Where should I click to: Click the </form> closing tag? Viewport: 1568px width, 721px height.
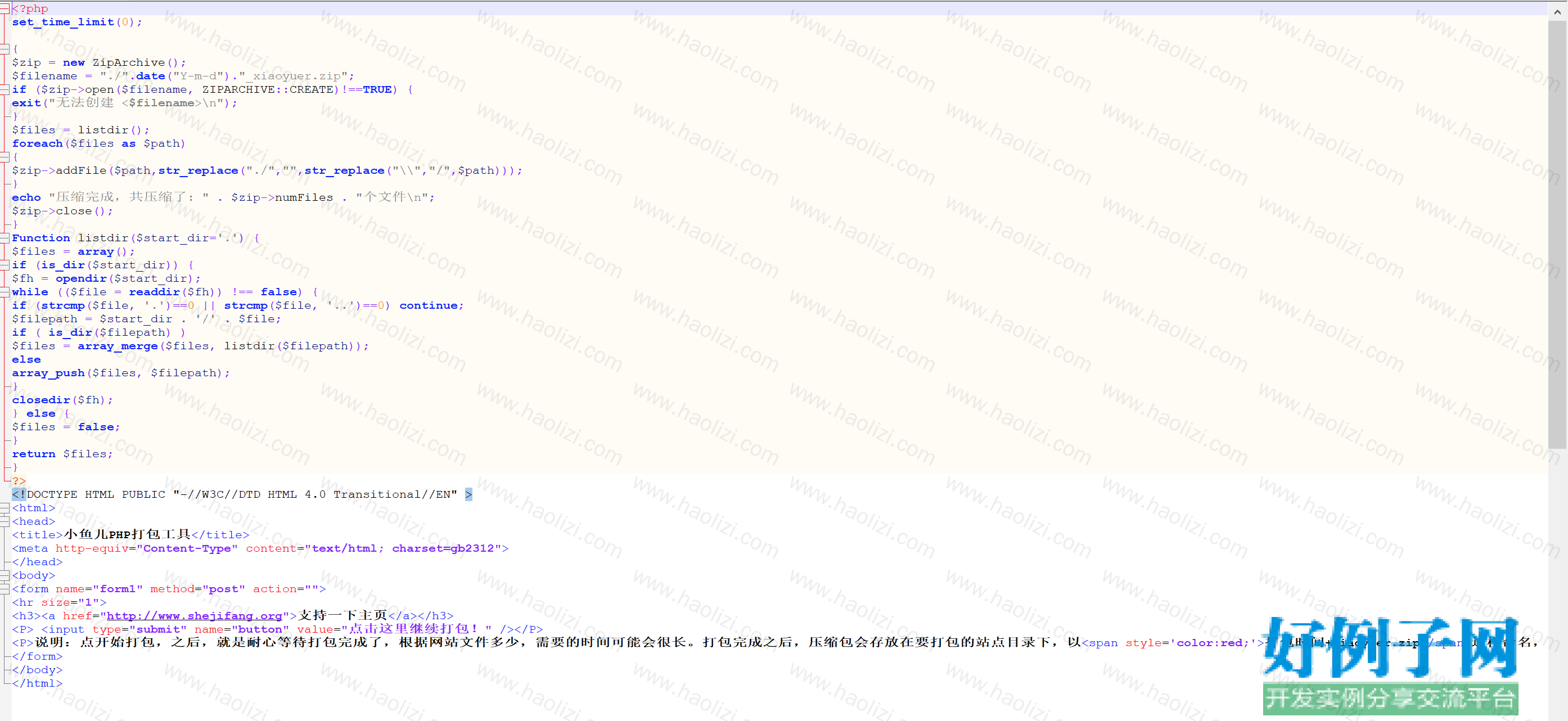click(37, 656)
